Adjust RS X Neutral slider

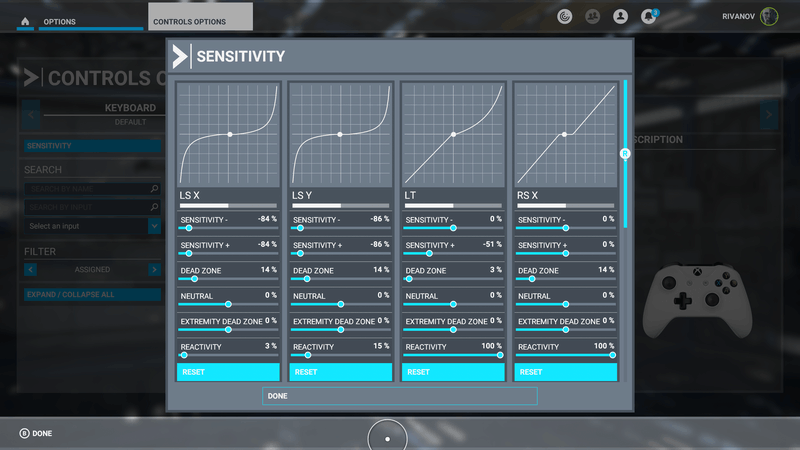click(566, 304)
